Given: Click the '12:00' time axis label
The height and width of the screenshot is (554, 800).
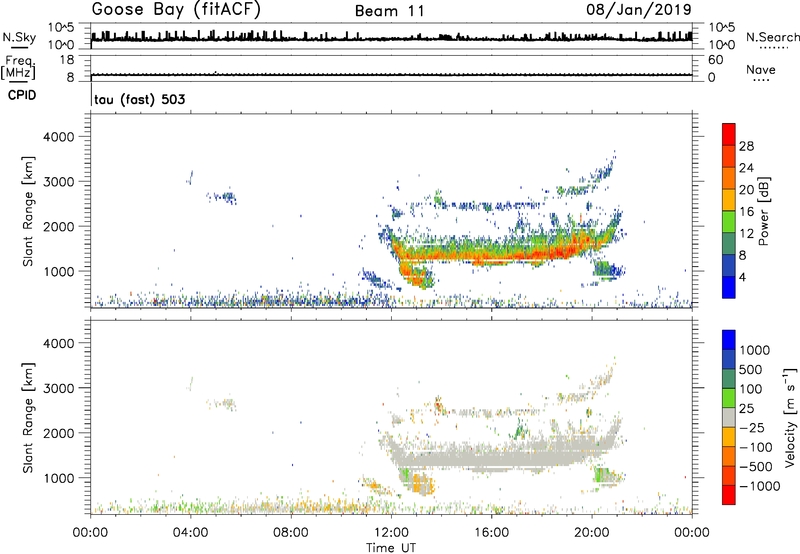Looking at the screenshot, I should [x=391, y=533].
